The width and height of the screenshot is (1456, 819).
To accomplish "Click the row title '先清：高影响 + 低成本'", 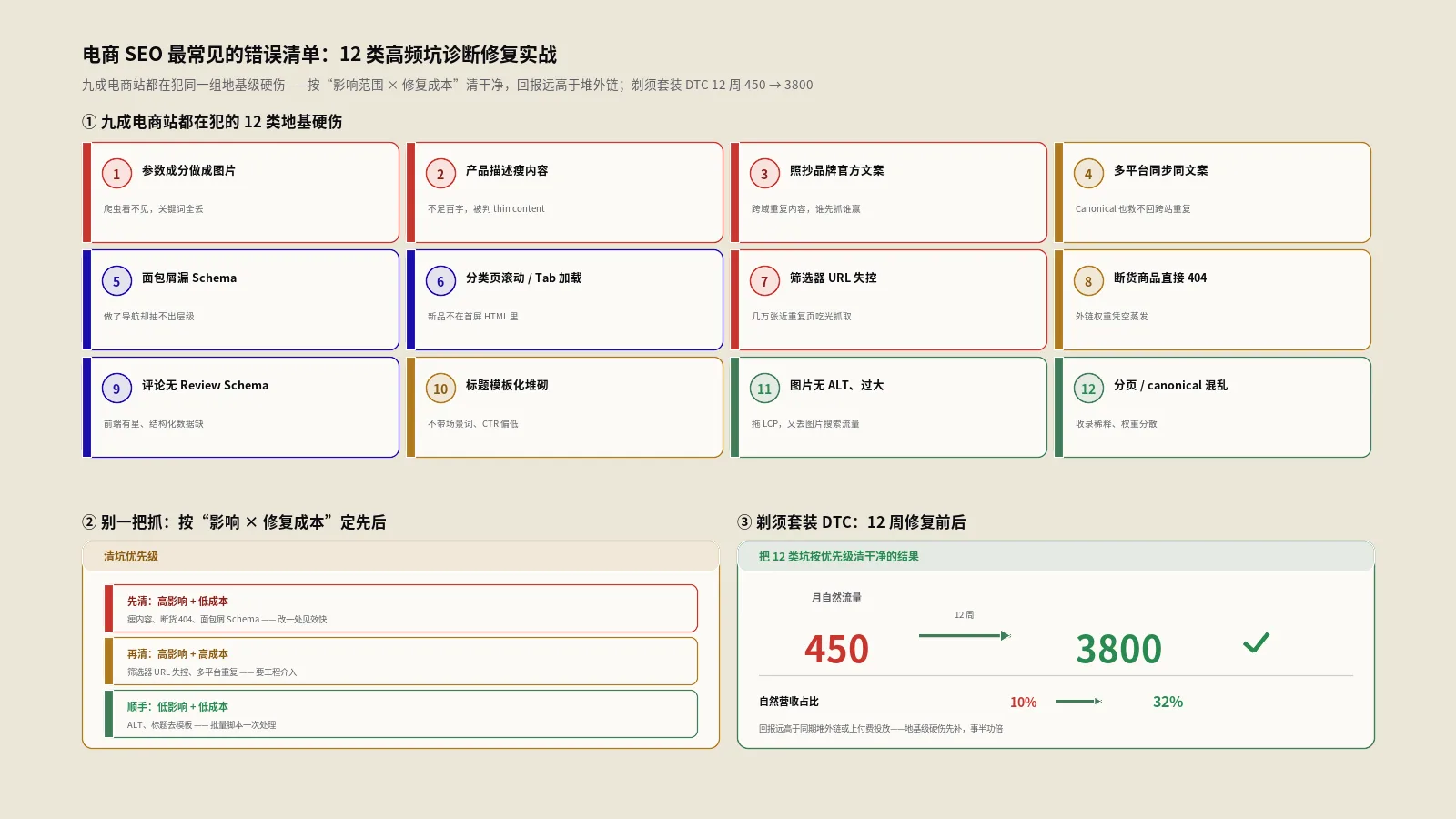I will pos(177,601).
